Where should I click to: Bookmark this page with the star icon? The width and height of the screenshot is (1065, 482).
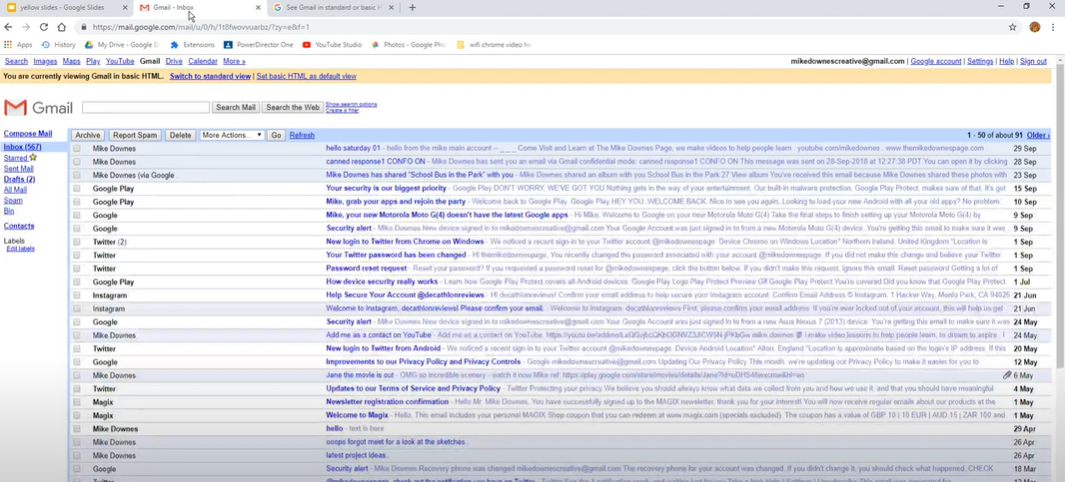(x=1012, y=27)
